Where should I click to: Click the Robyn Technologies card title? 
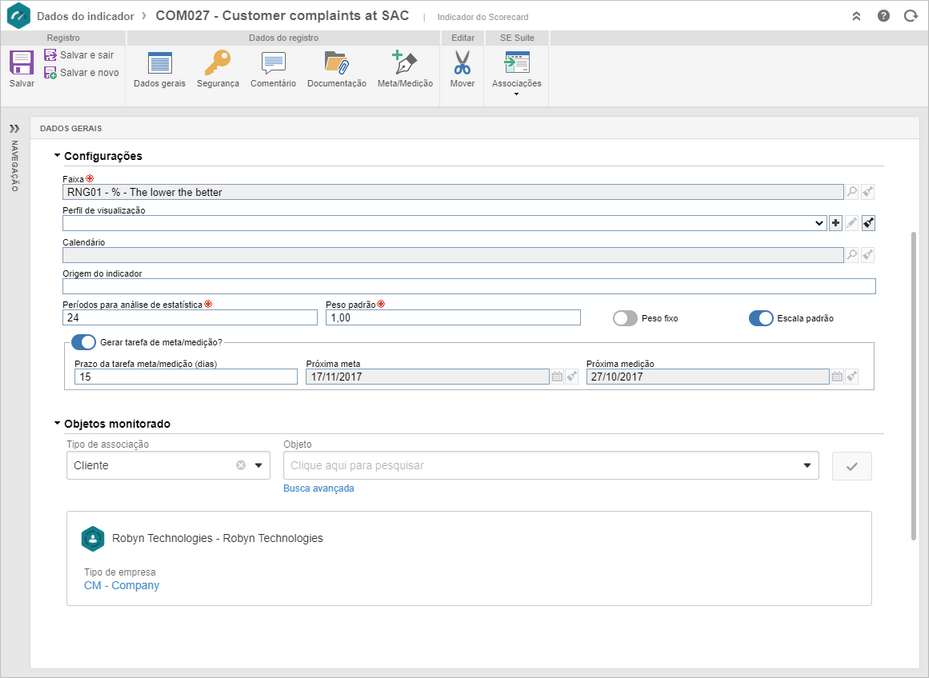tap(217, 538)
